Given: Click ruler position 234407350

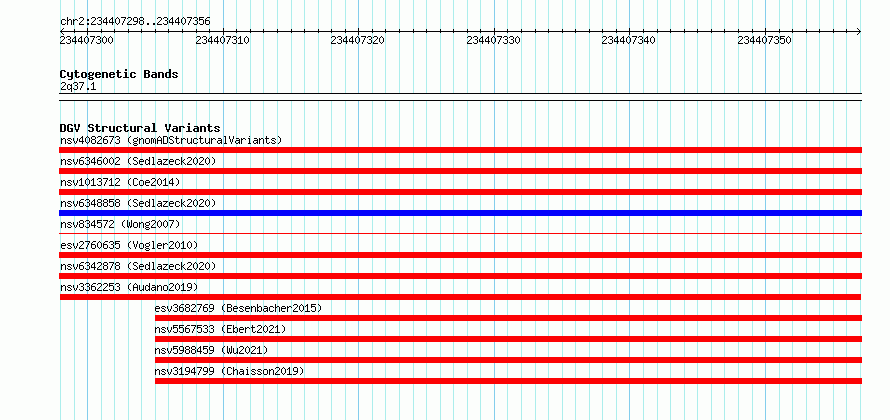Looking at the screenshot, I should coord(765,40).
